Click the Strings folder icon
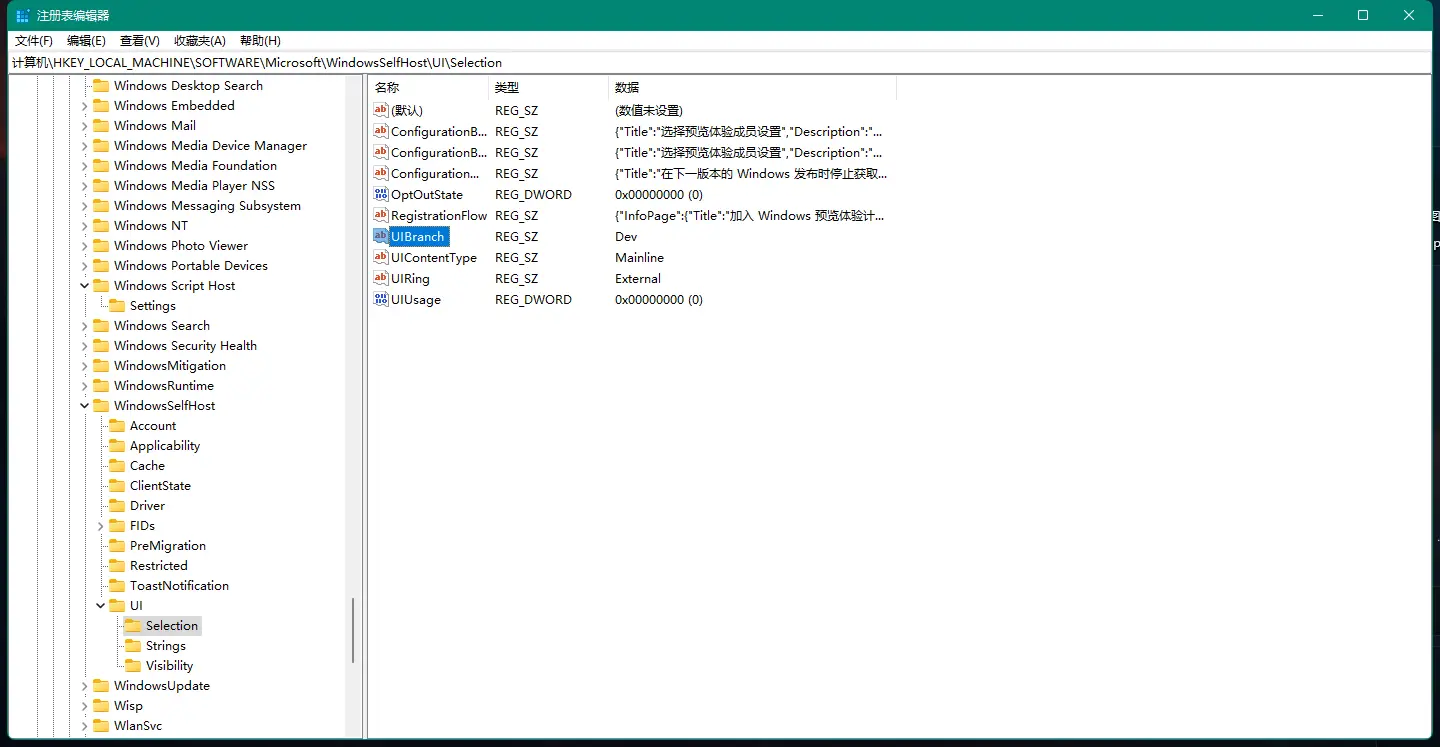 [x=133, y=646]
